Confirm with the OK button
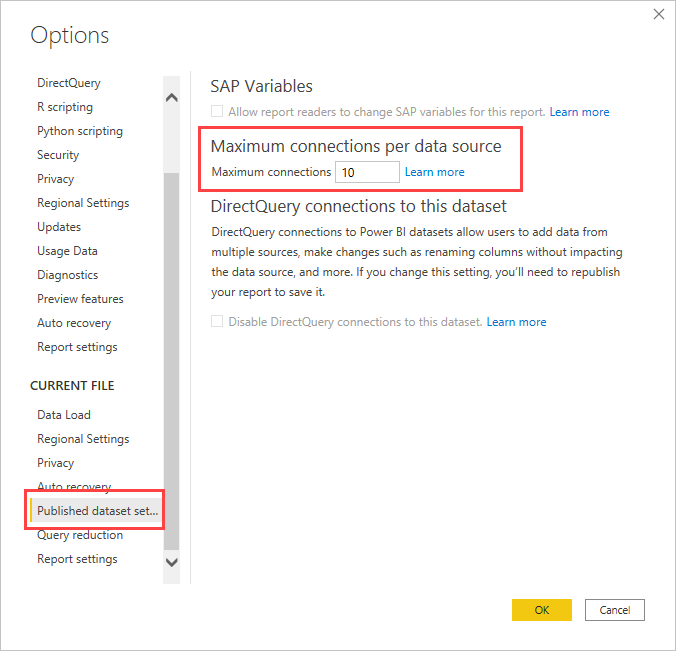 pyautogui.click(x=541, y=610)
